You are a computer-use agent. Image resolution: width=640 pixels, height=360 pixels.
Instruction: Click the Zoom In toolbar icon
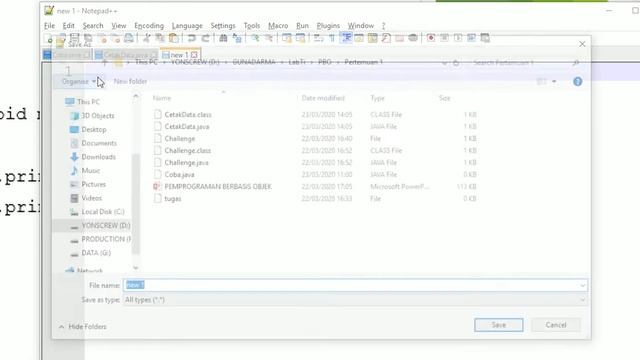(x=255, y=38)
